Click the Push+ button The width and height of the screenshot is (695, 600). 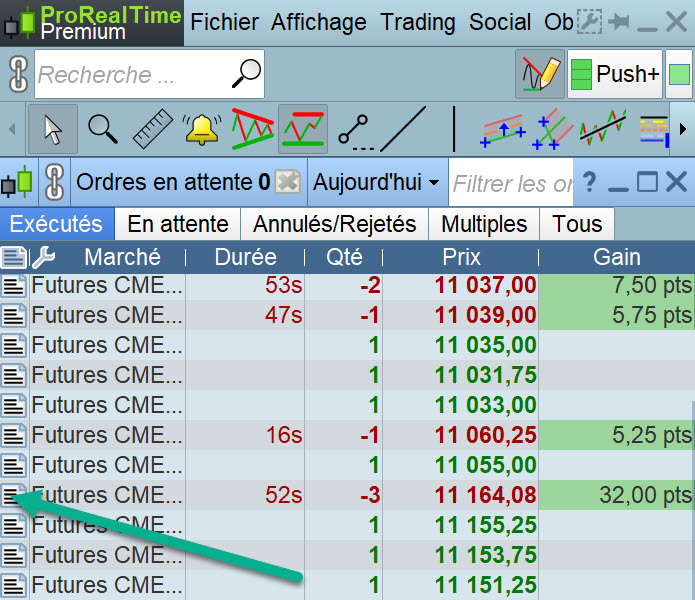(x=615, y=74)
